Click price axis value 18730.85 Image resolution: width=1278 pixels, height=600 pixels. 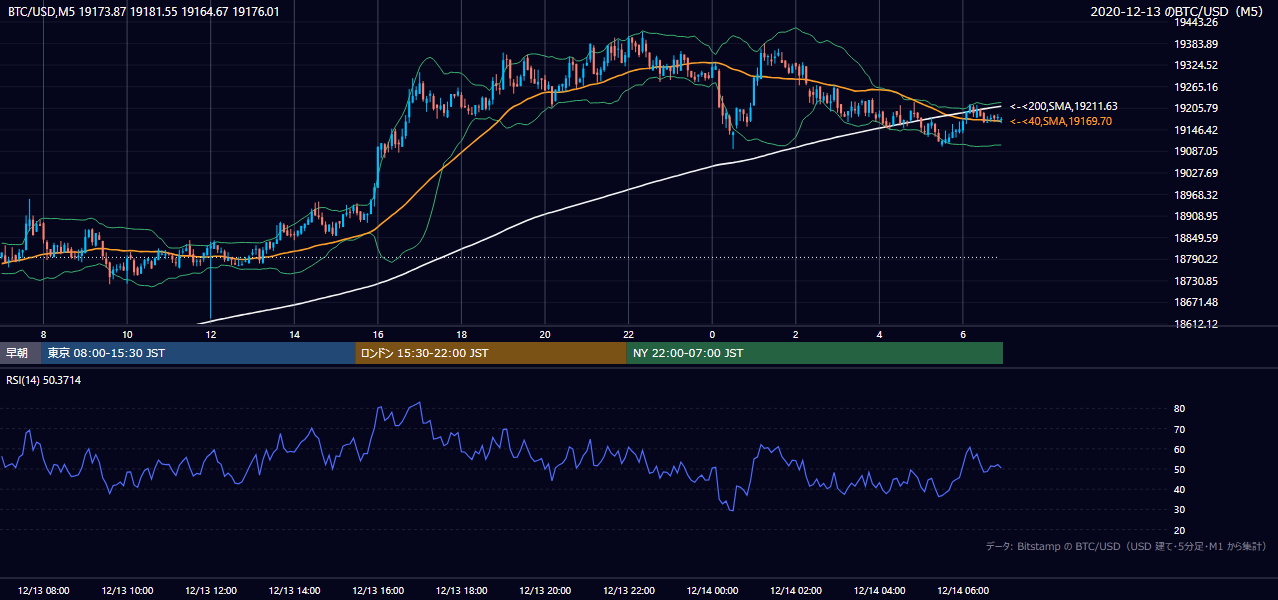tap(1196, 281)
